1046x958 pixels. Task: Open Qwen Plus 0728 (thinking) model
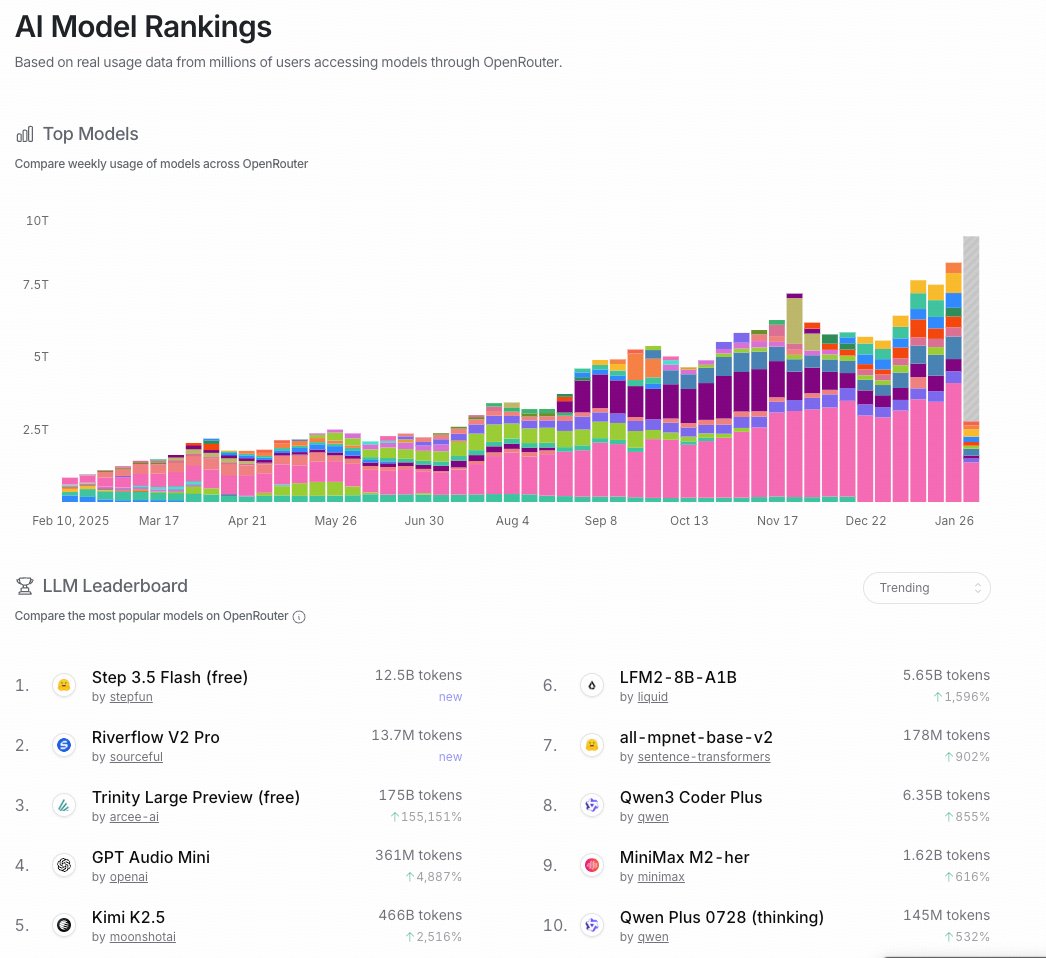(x=721, y=917)
